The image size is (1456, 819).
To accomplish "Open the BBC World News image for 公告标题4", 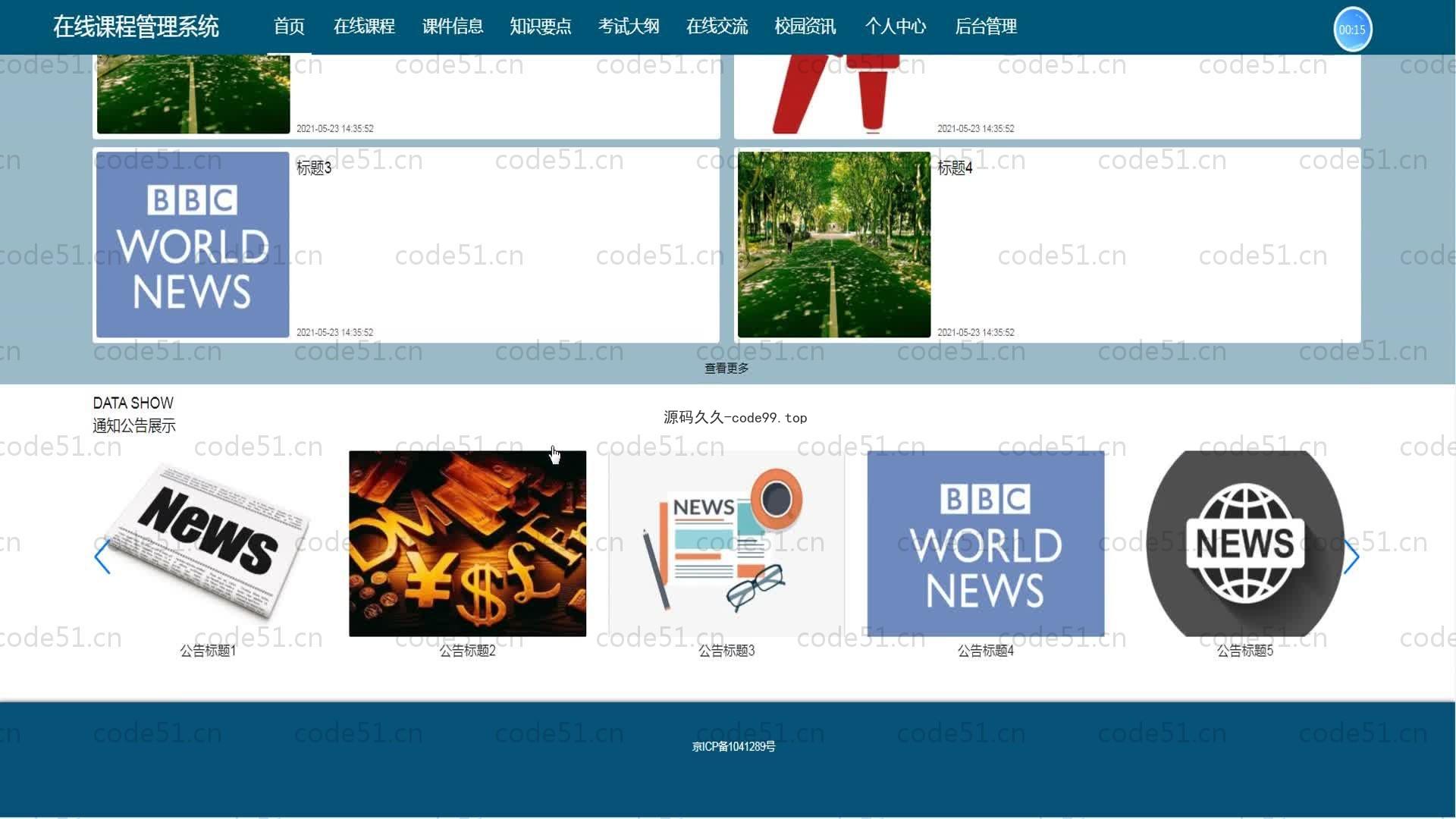I will point(986,544).
